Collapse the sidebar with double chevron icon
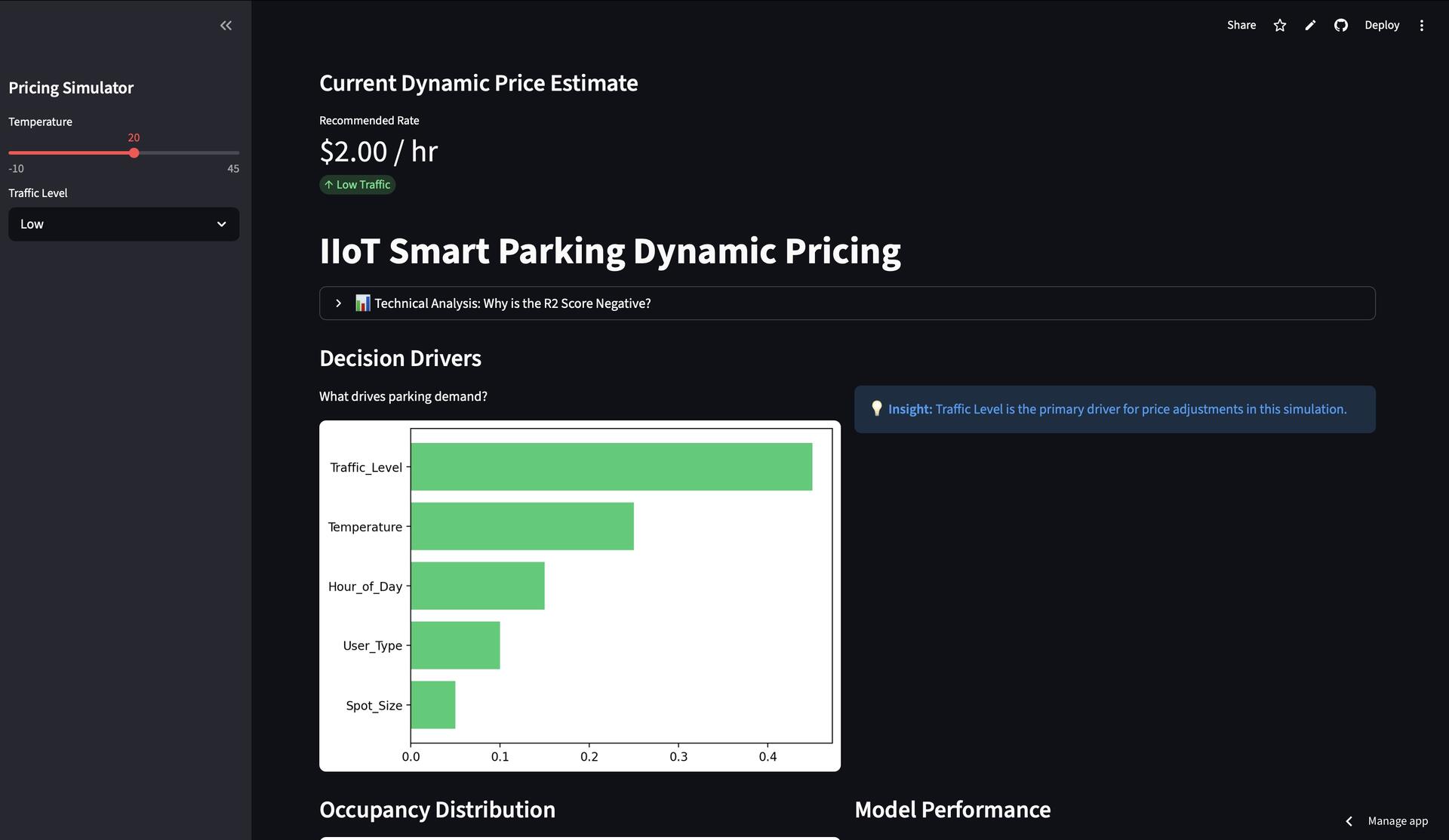Viewport: 1449px width, 840px height. [226, 26]
